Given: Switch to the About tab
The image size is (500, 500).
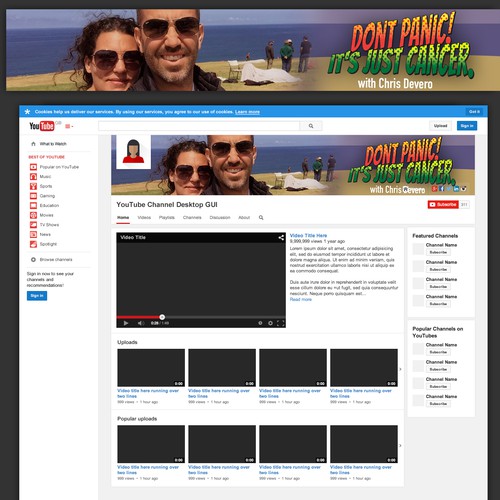Looking at the screenshot, I should [x=244, y=217].
